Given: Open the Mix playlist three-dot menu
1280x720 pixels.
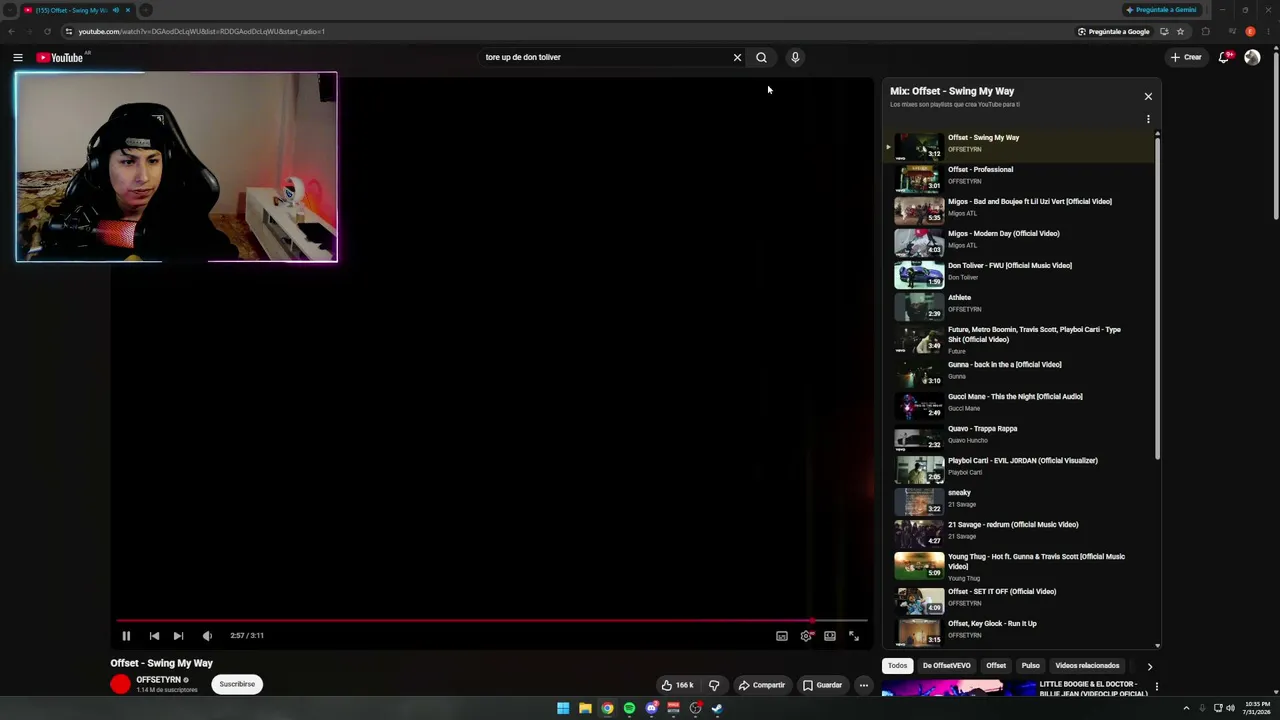Looking at the screenshot, I should (1148, 119).
